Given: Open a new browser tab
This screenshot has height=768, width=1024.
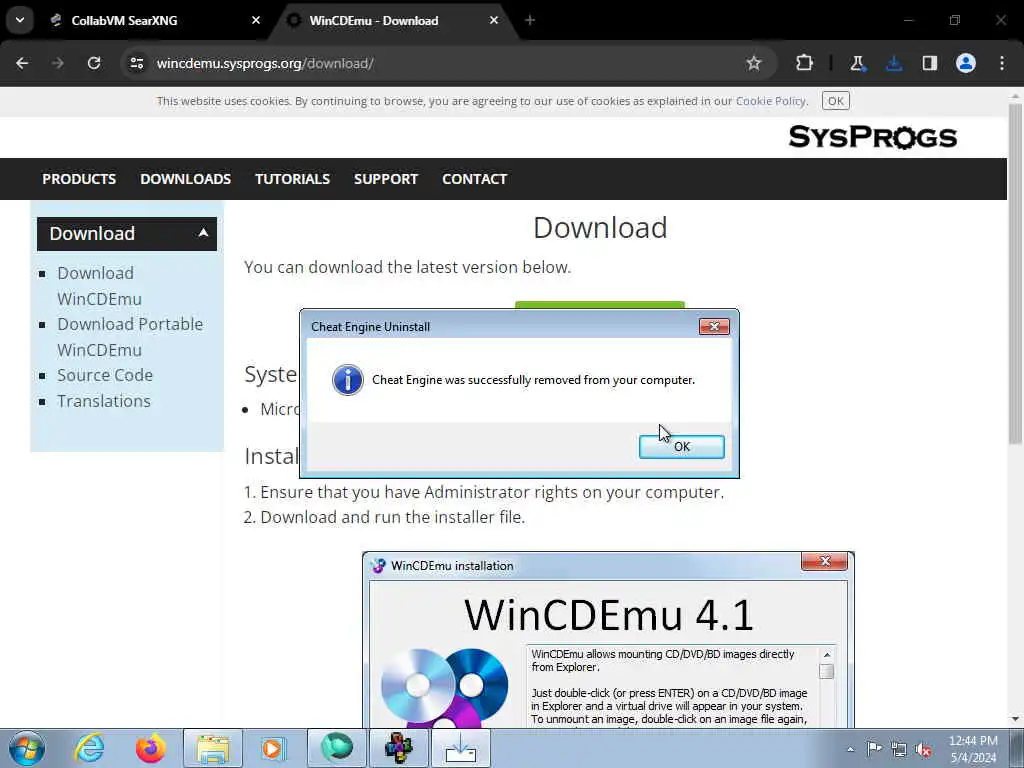Looking at the screenshot, I should click(530, 20).
